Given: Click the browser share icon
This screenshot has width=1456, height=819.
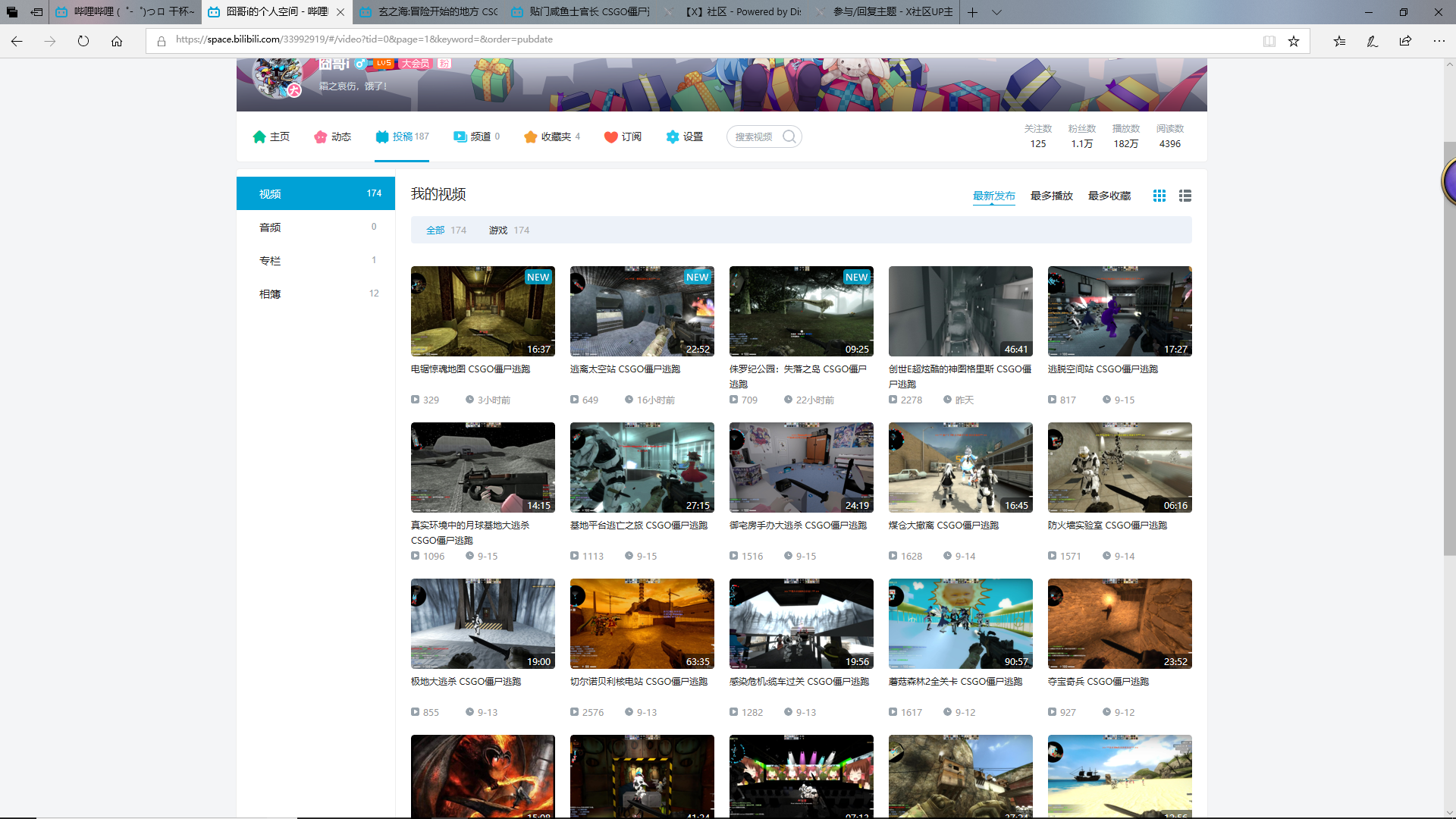Looking at the screenshot, I should (x=1406, y=41).
